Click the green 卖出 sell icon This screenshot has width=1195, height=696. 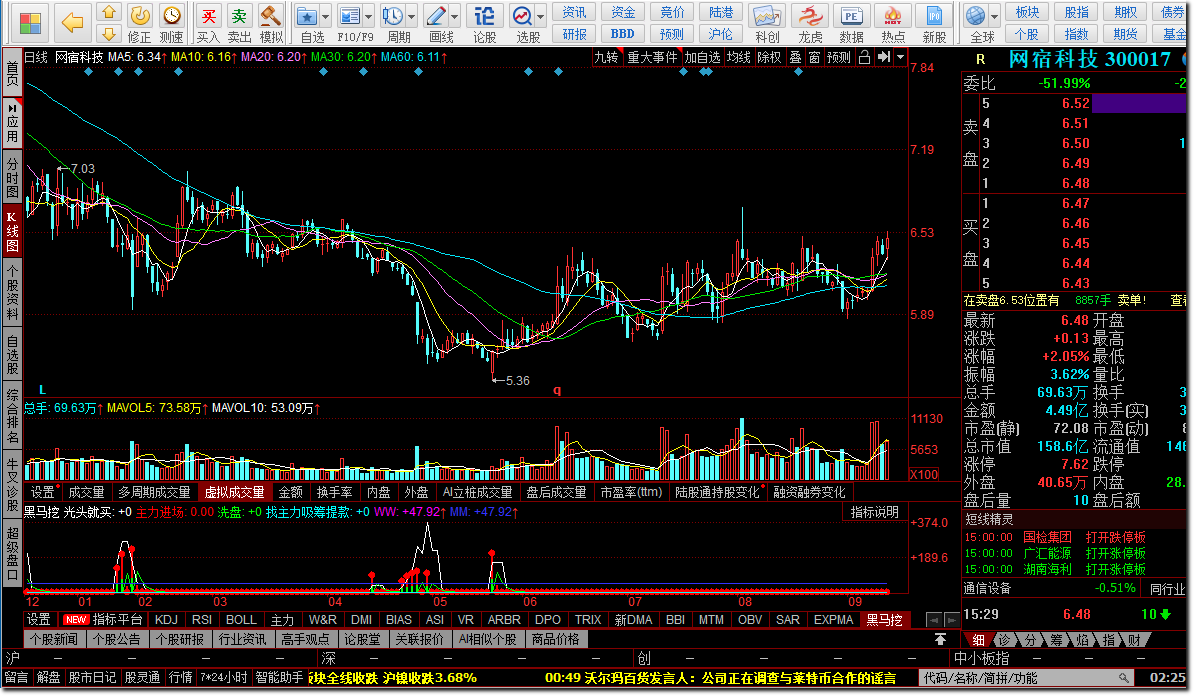pyautogui.click(x=239, y=15)
